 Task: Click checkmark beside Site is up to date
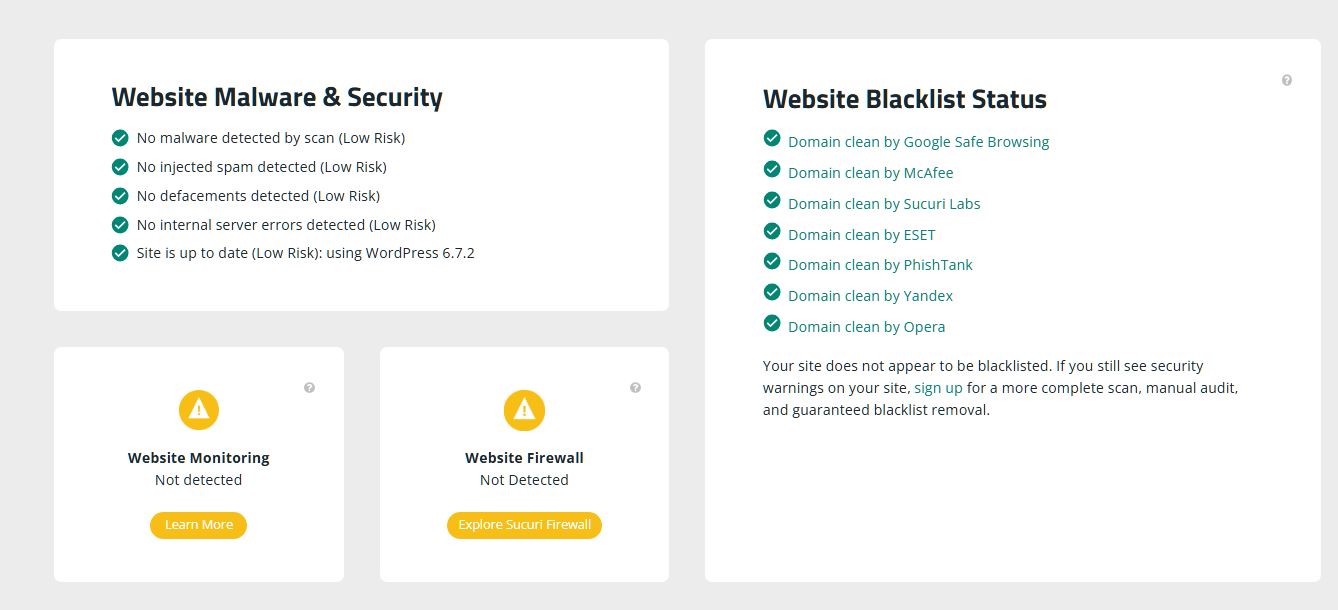point(120,253)
